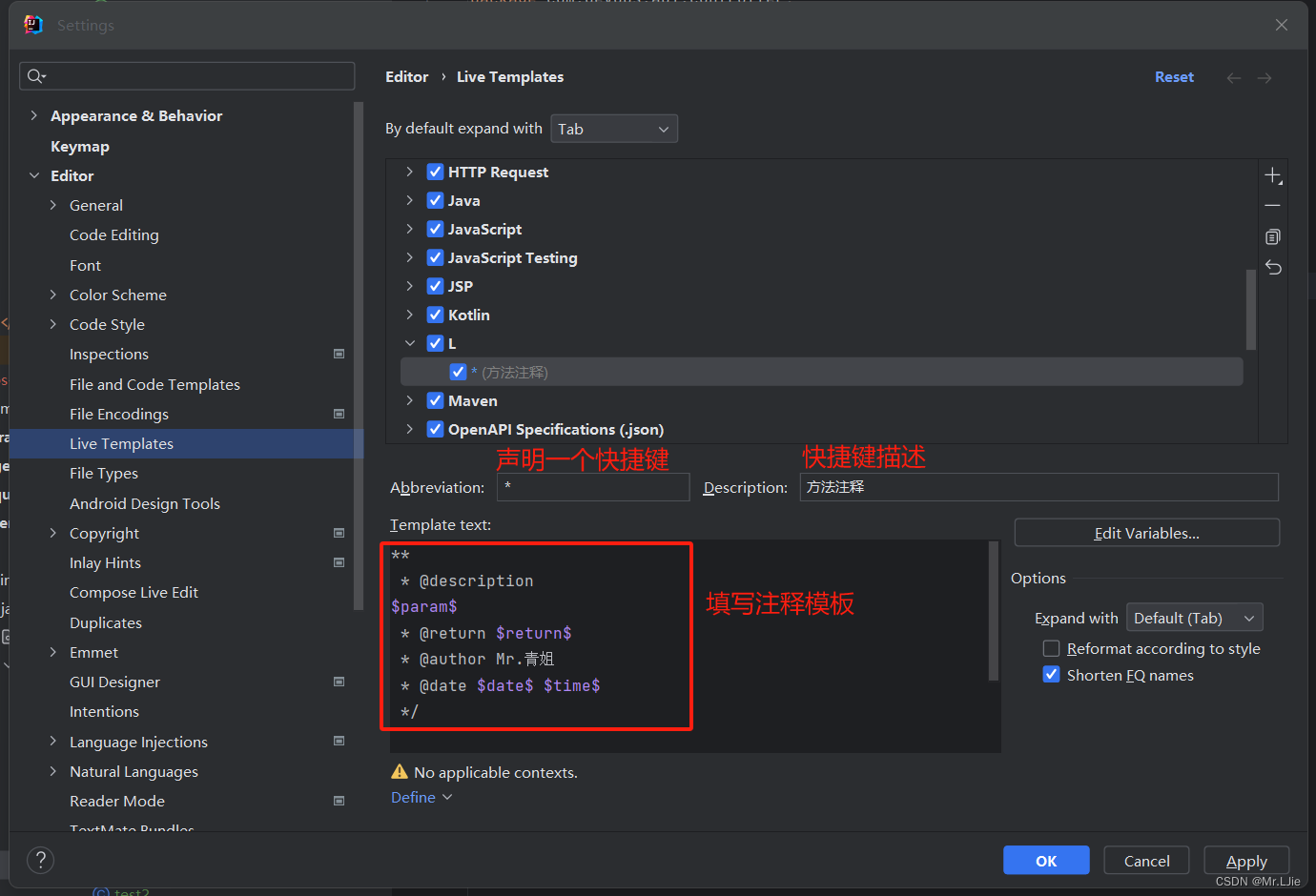Collapse the L template group

(409, 343)
